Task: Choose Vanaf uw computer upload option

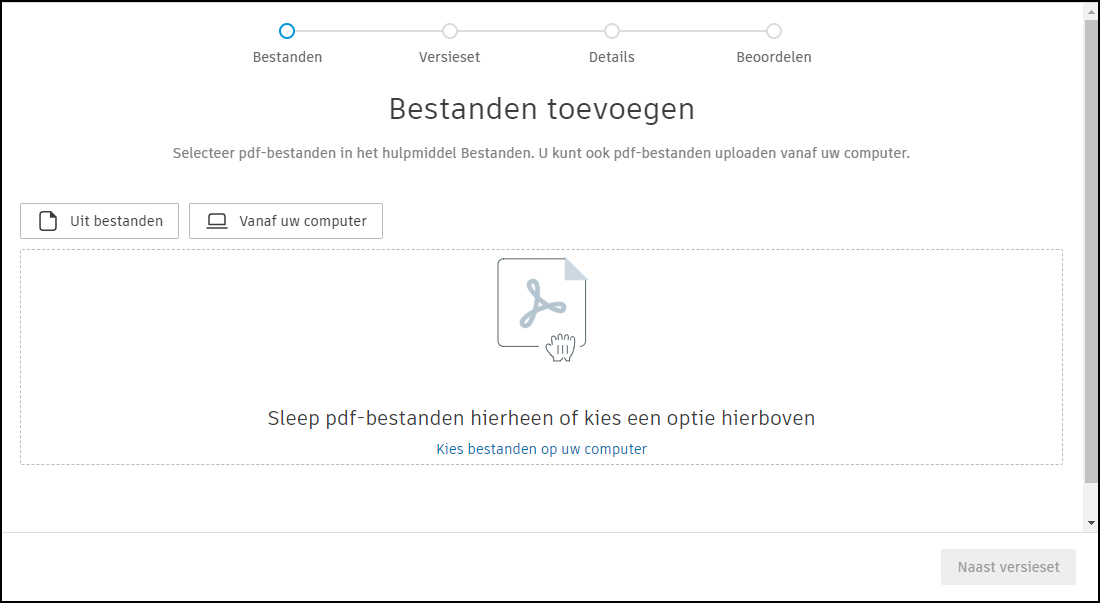Action: point(286,221)
